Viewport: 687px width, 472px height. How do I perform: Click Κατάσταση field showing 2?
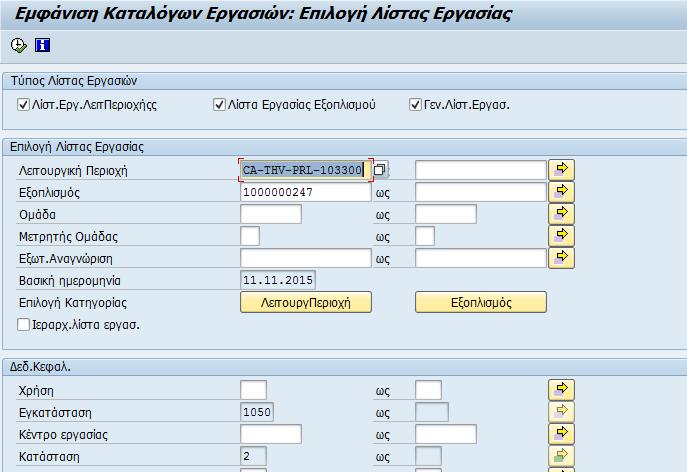tap(253, 456)
